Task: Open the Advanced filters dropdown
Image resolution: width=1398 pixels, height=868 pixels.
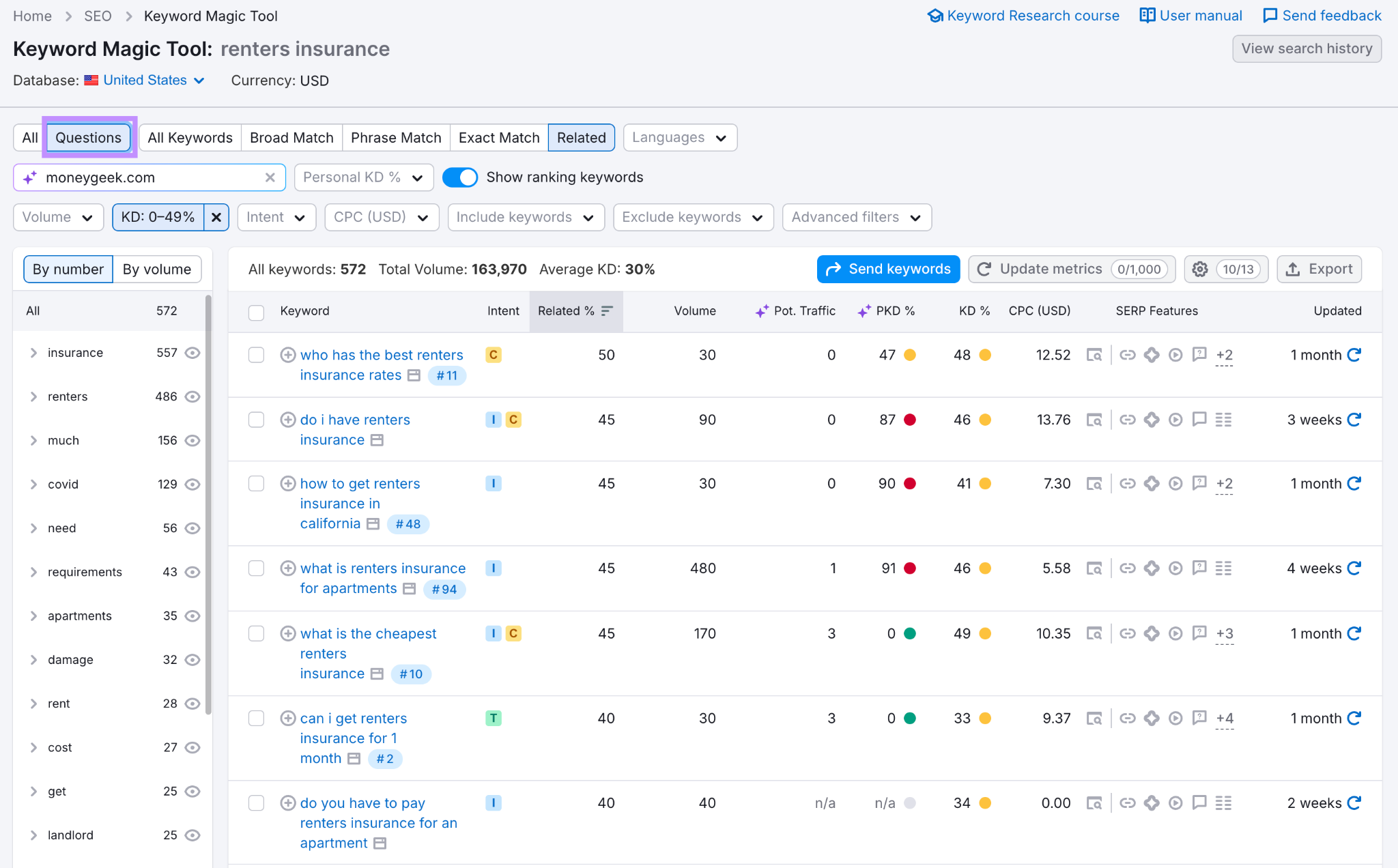Action: 856,217
